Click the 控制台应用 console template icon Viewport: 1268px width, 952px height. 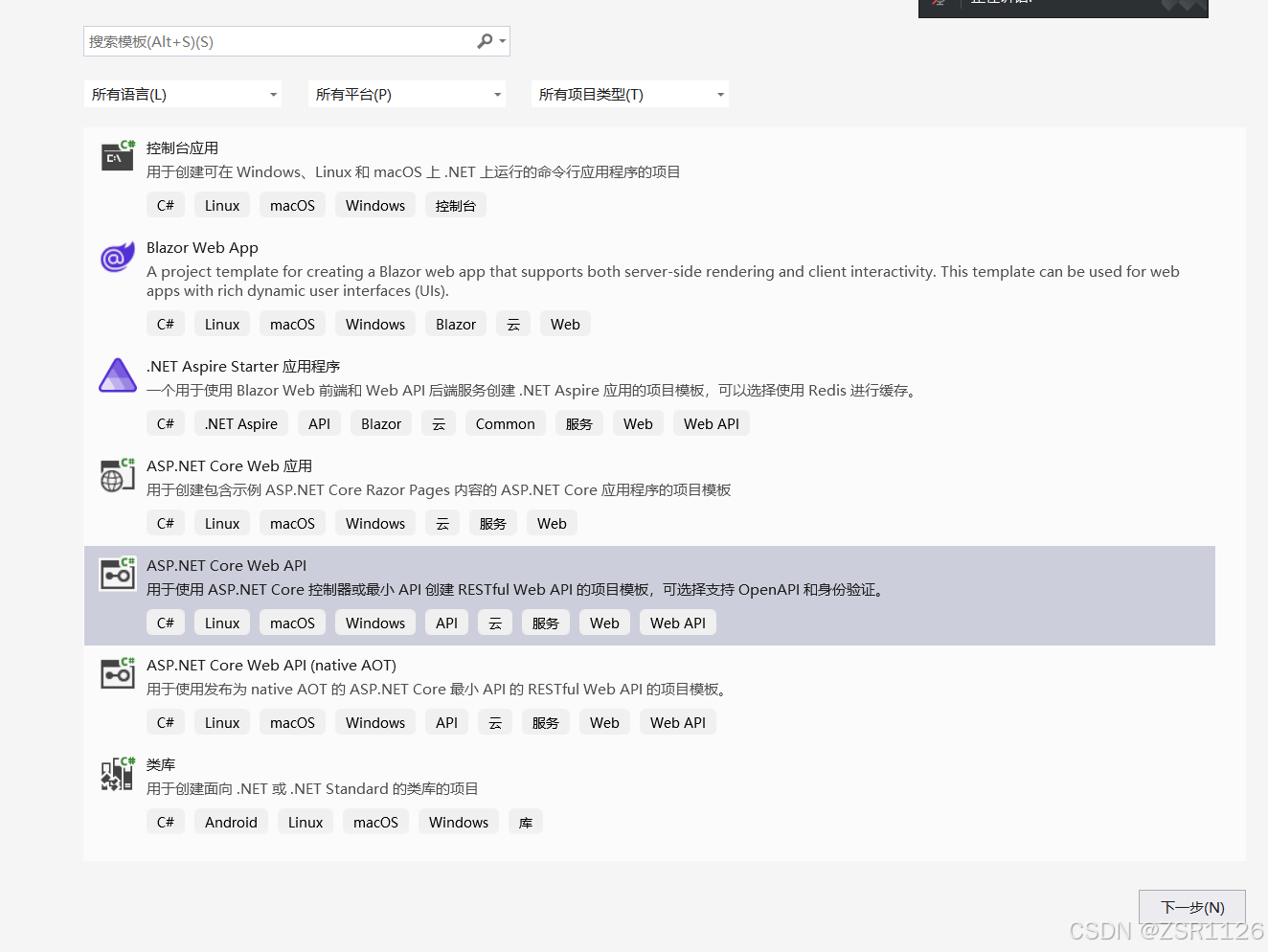[117, 156]
